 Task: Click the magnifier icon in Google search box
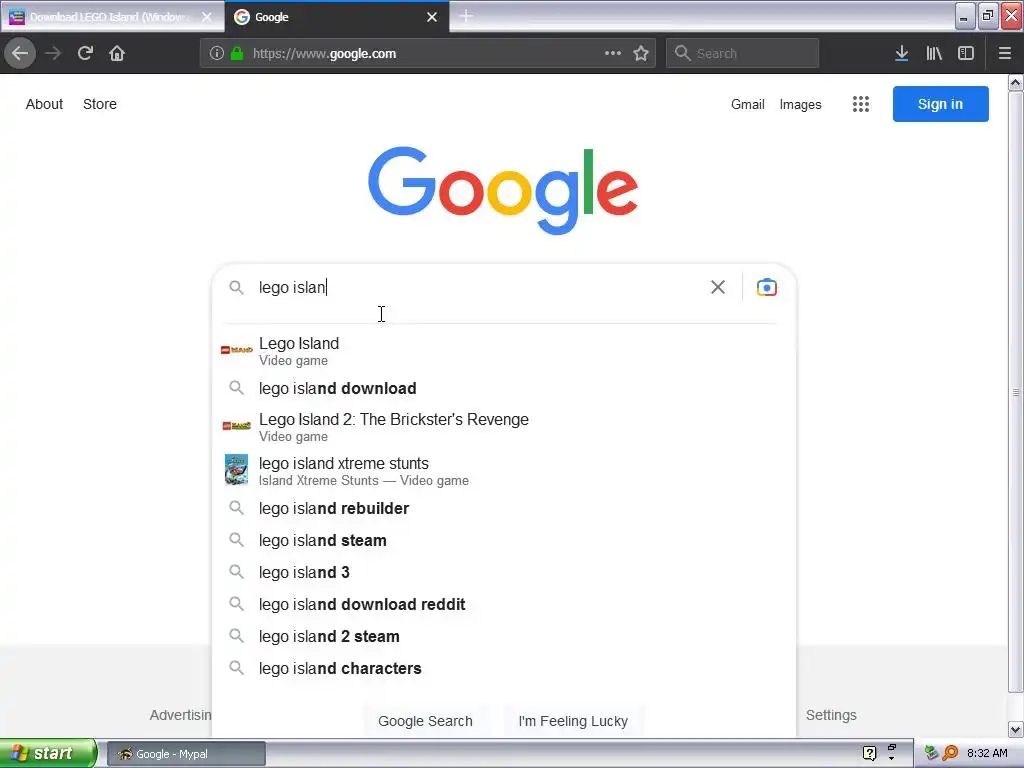236,287
